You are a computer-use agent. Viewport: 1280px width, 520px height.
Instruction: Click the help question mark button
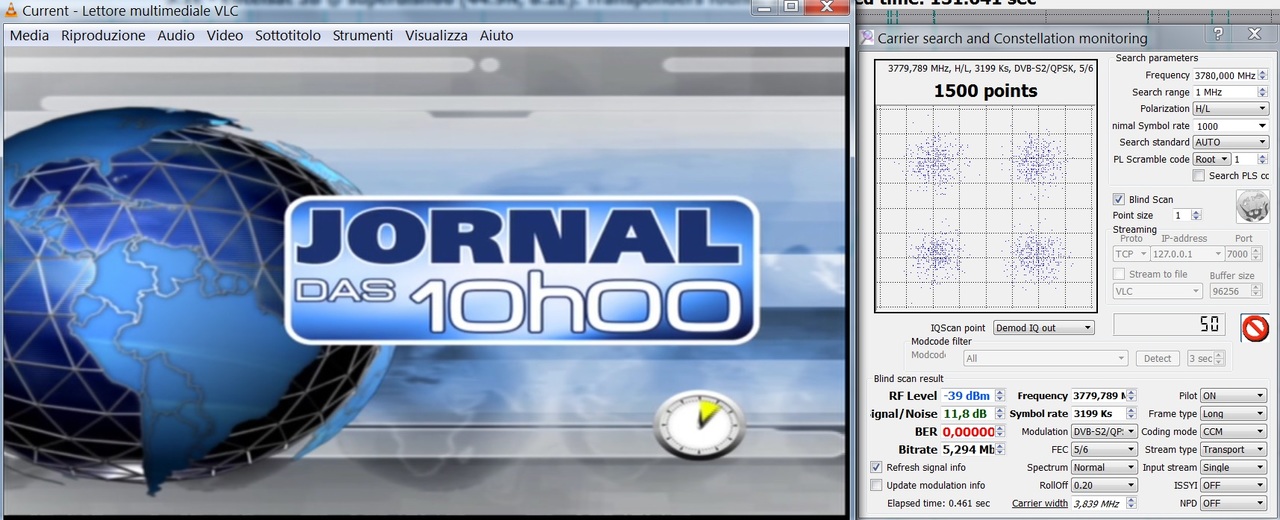(1217, 34)
